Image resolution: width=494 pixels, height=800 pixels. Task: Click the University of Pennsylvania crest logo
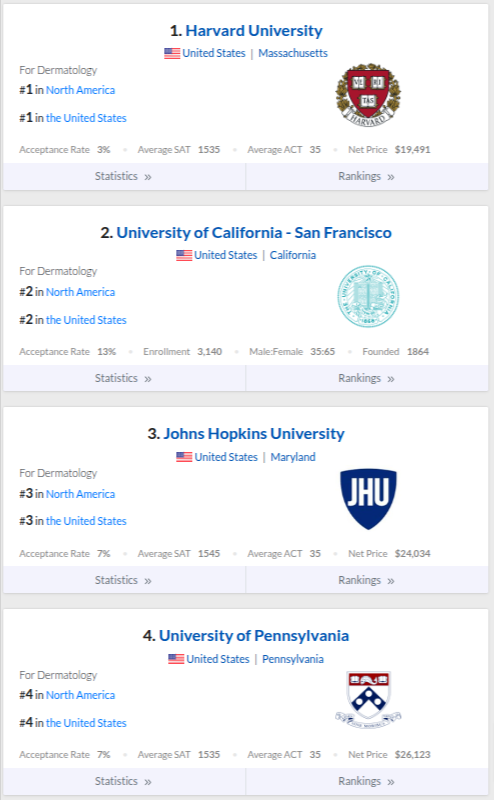tap(368, 700)
